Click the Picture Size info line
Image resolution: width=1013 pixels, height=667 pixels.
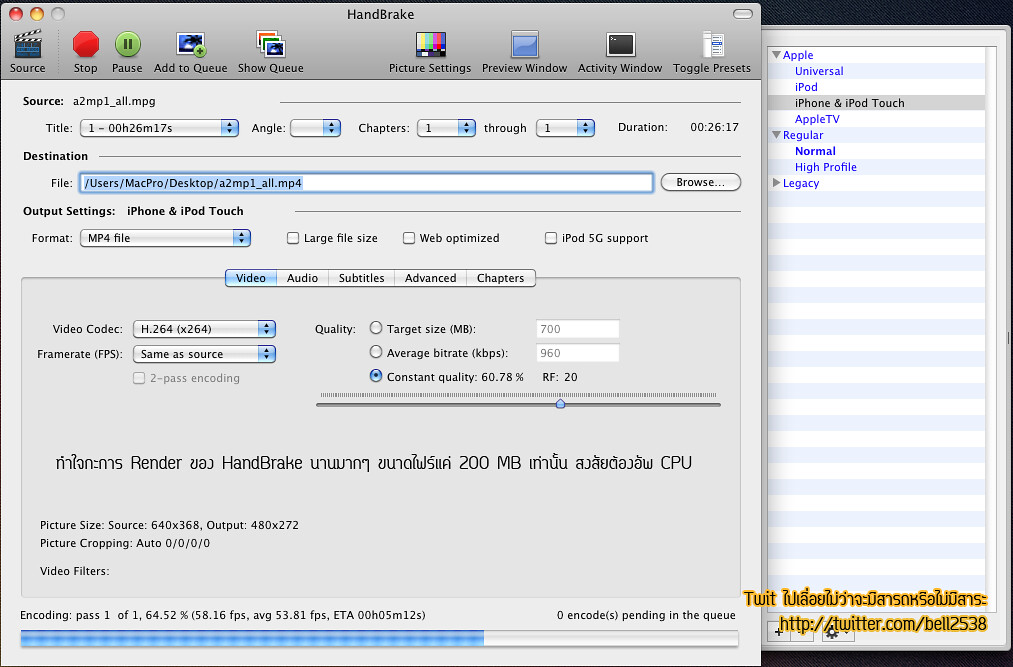point(169,525)
